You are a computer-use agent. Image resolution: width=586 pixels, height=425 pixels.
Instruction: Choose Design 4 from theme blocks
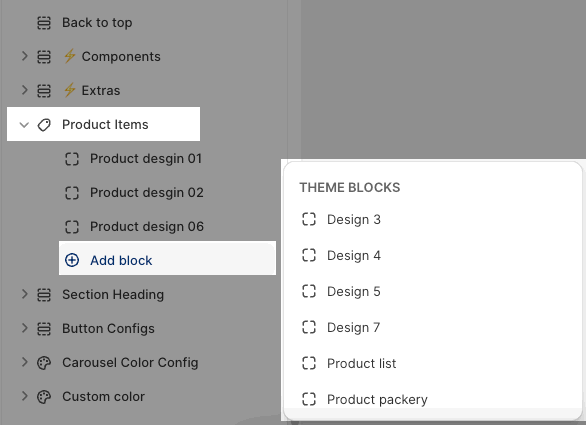pos(433,256)
